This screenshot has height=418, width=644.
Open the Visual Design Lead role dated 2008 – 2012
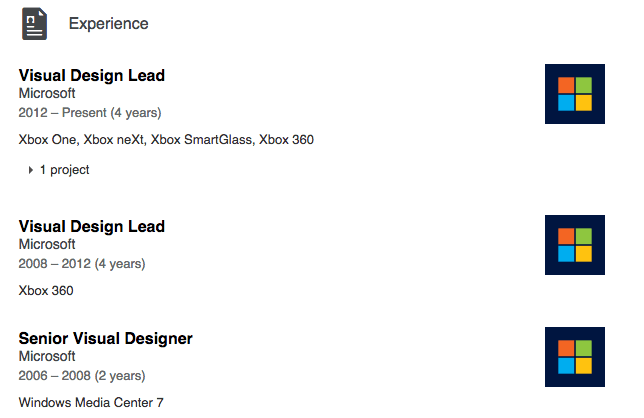point(92,226)
